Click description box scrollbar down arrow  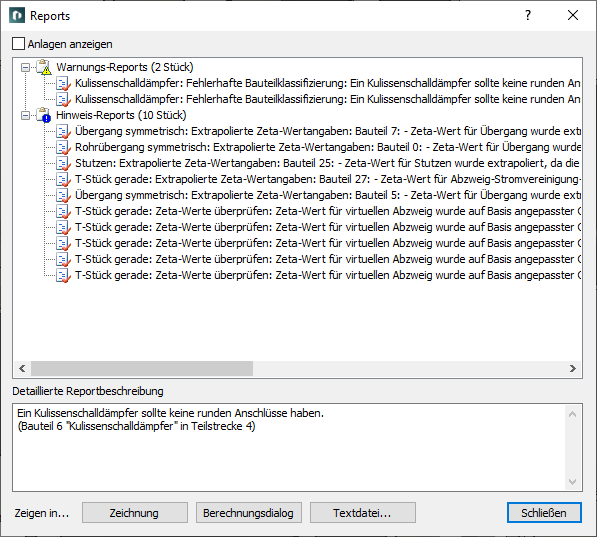pyautogui.click(x=572, y=482)
